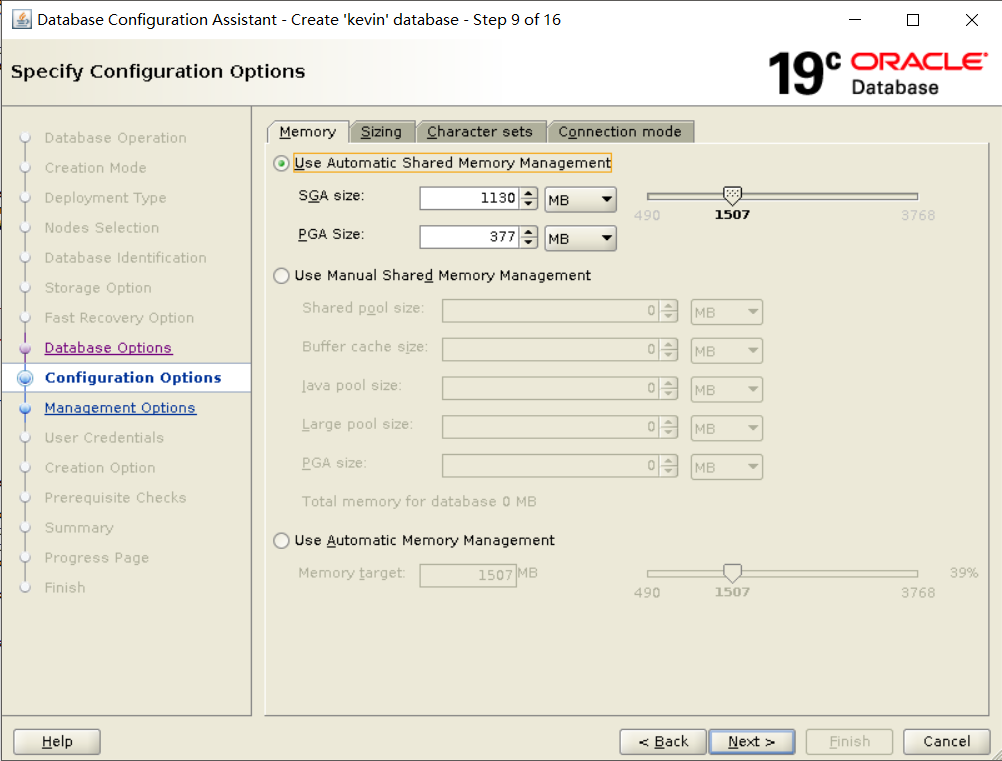
Task: Click Database Operation in steps list
Action: [x=116, y=138]
